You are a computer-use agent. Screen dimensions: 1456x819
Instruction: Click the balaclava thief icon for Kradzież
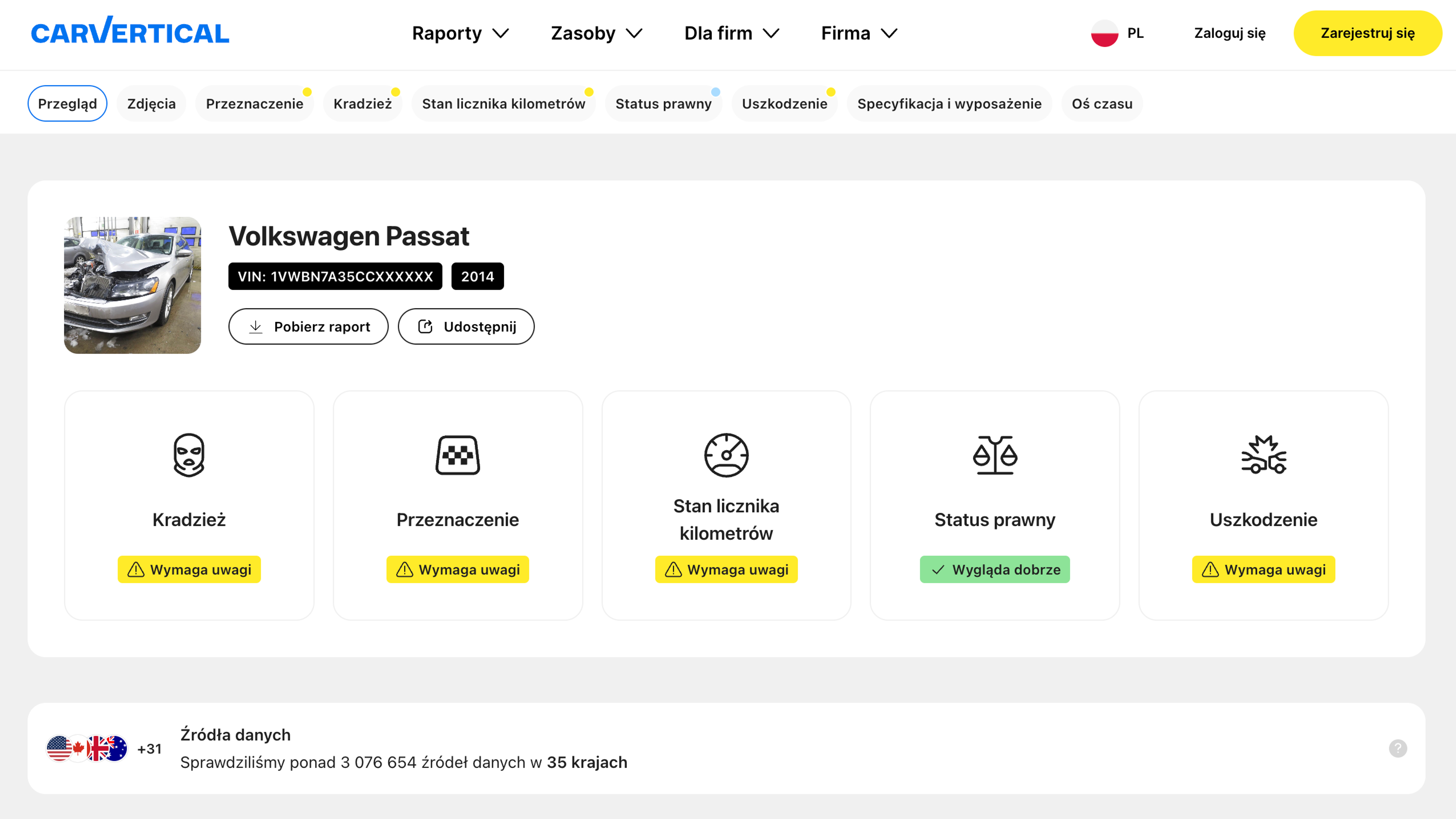pyautogui.click(x=189, y=455)
